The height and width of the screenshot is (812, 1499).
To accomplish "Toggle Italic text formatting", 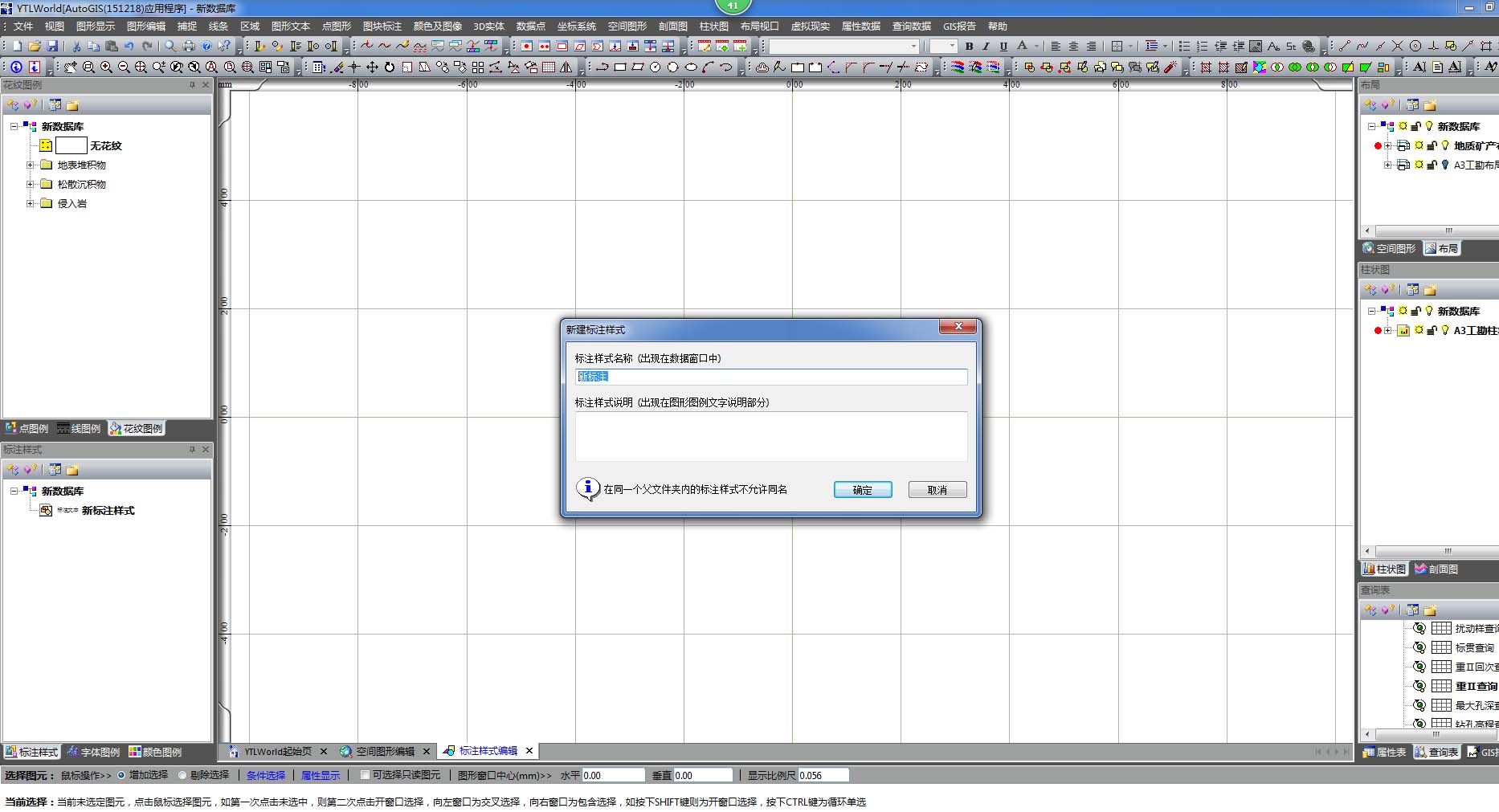I will [x=986, y=47].
